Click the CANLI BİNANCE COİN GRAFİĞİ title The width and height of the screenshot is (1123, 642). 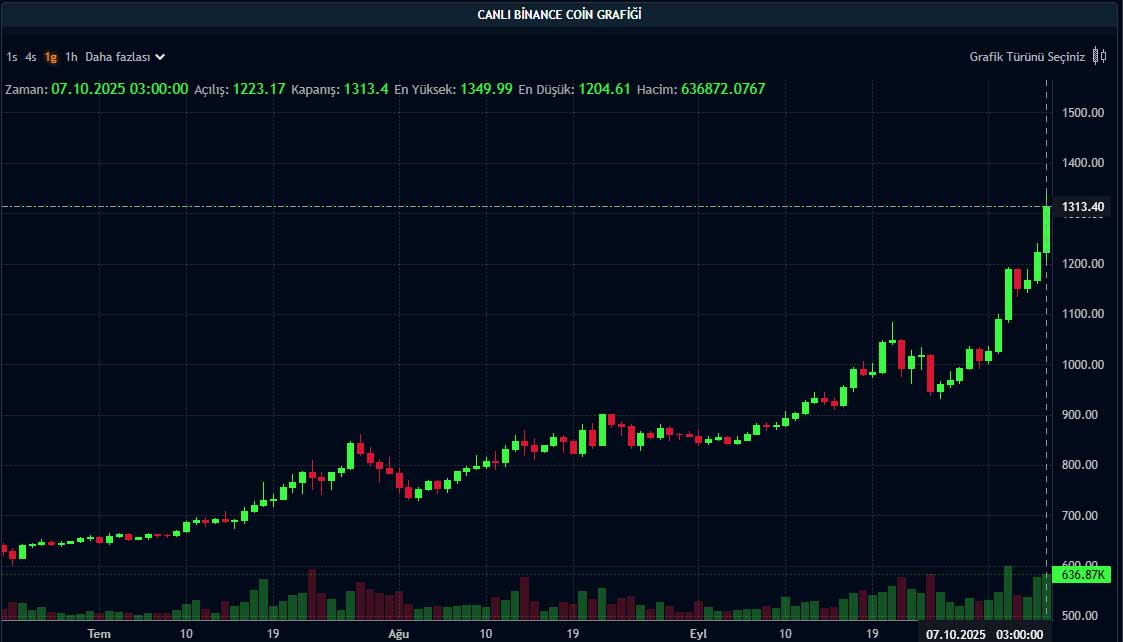tap(560, 14)
